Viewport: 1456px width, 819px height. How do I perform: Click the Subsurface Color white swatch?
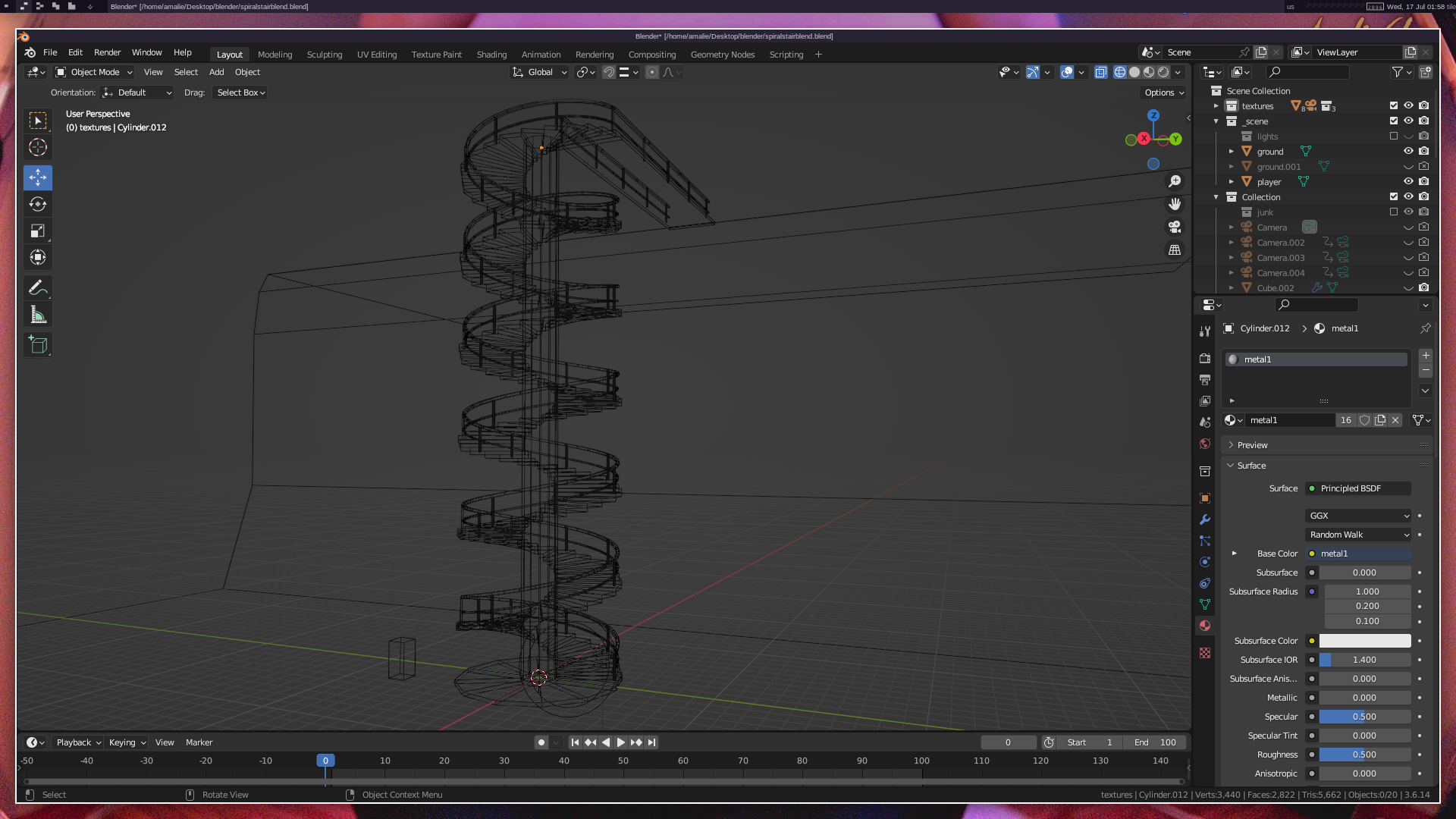[x=1364, y=641]
